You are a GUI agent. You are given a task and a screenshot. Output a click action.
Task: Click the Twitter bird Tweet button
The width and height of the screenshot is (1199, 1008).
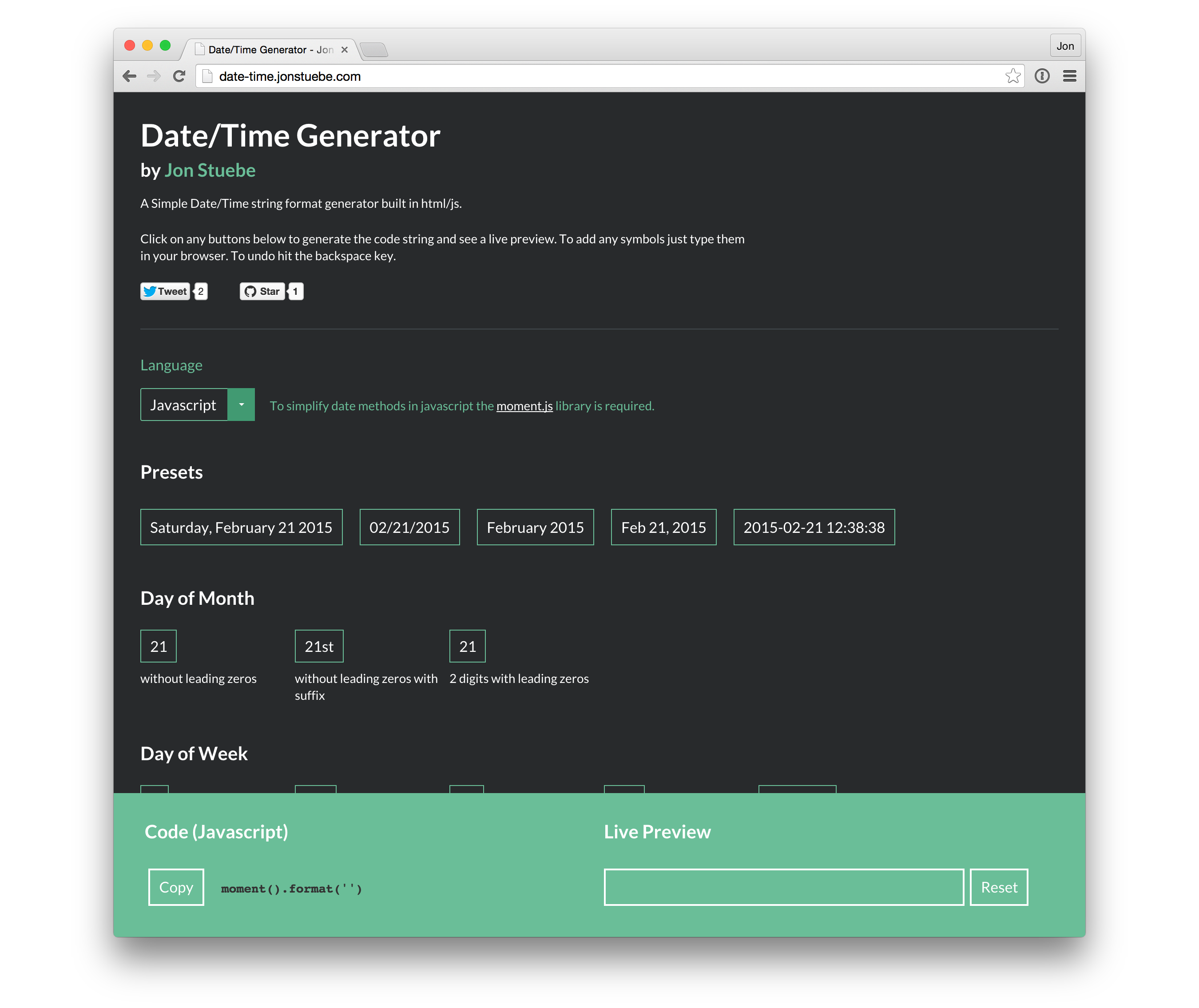click(165, 291)
